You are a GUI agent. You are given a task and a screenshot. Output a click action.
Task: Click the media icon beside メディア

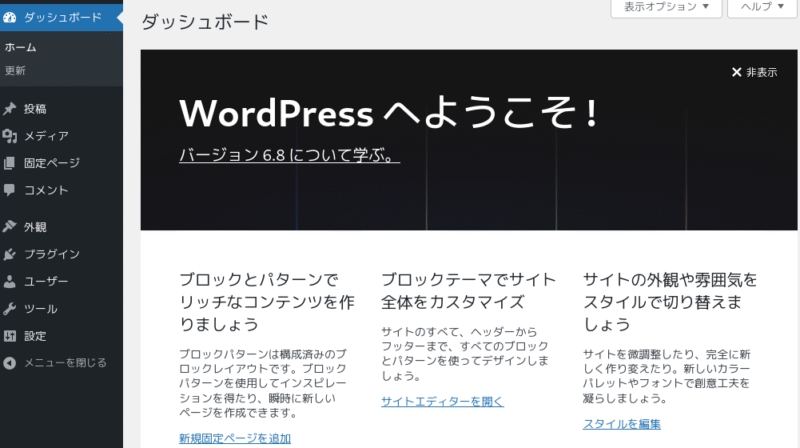click(x=10, y=136)
